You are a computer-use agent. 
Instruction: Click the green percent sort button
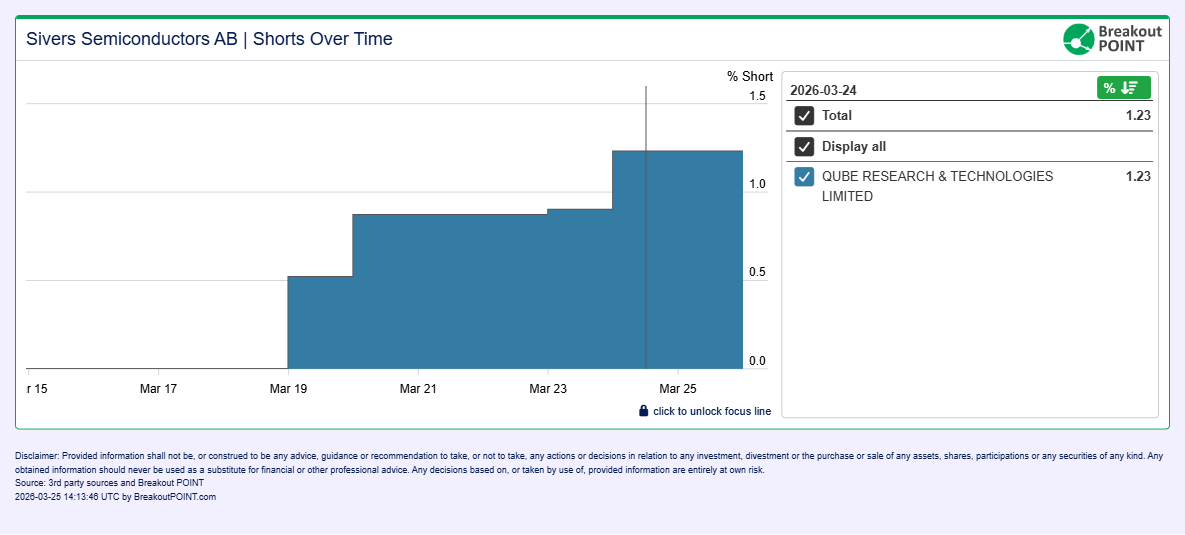coord(1124,88)
